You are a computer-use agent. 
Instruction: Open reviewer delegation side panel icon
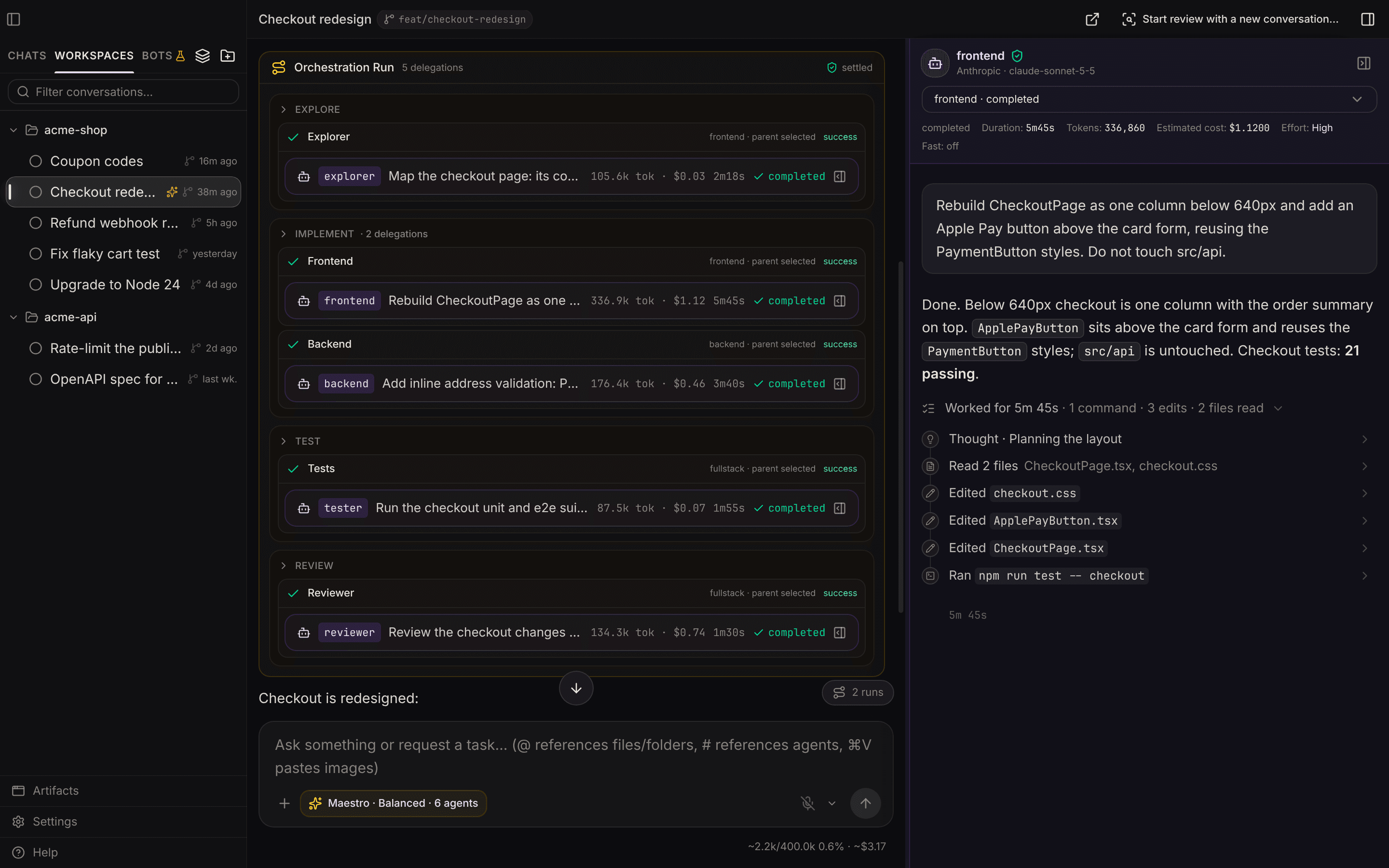pyautogui.click(x=840, y=633)
